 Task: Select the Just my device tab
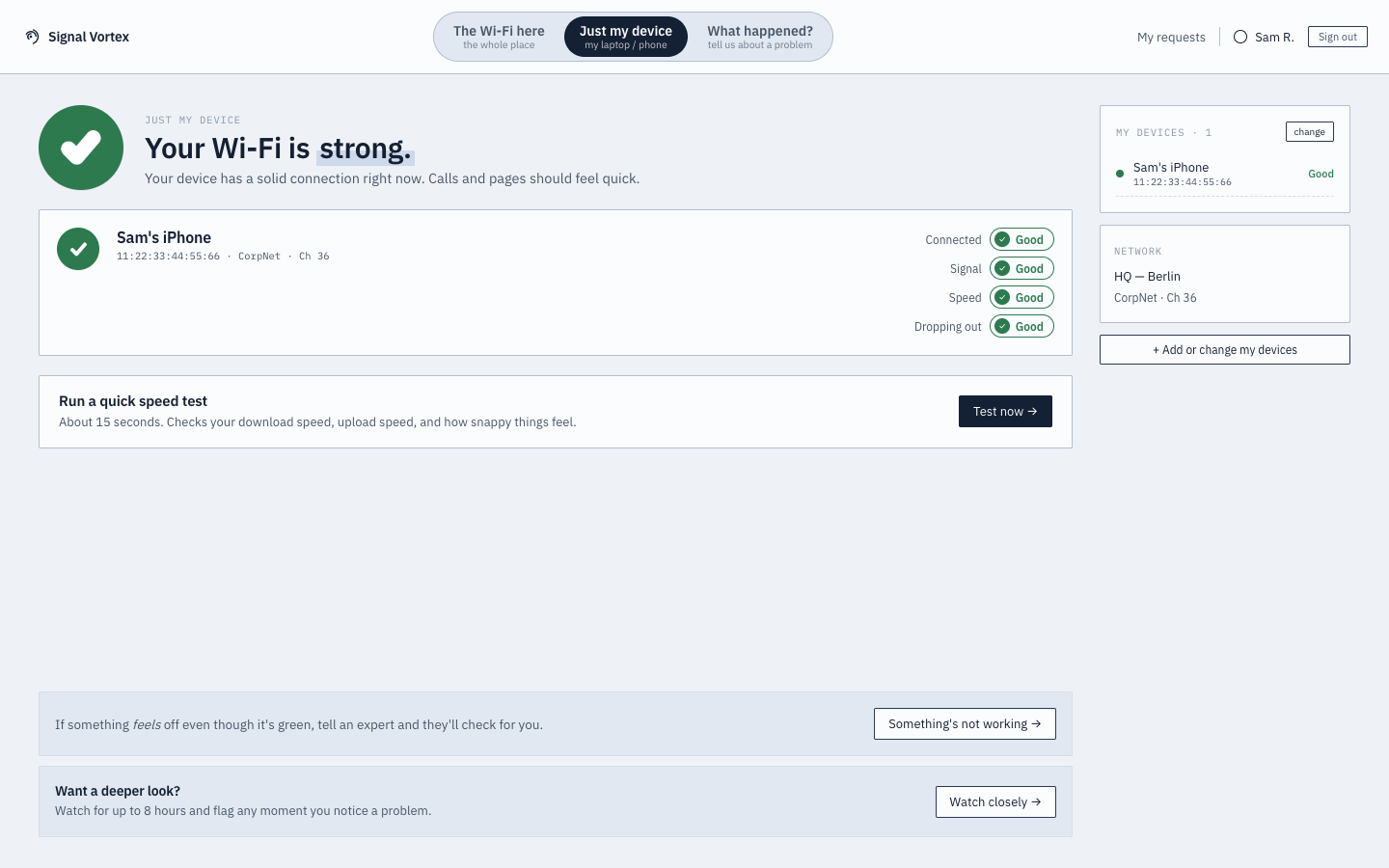tap(626, 37)
